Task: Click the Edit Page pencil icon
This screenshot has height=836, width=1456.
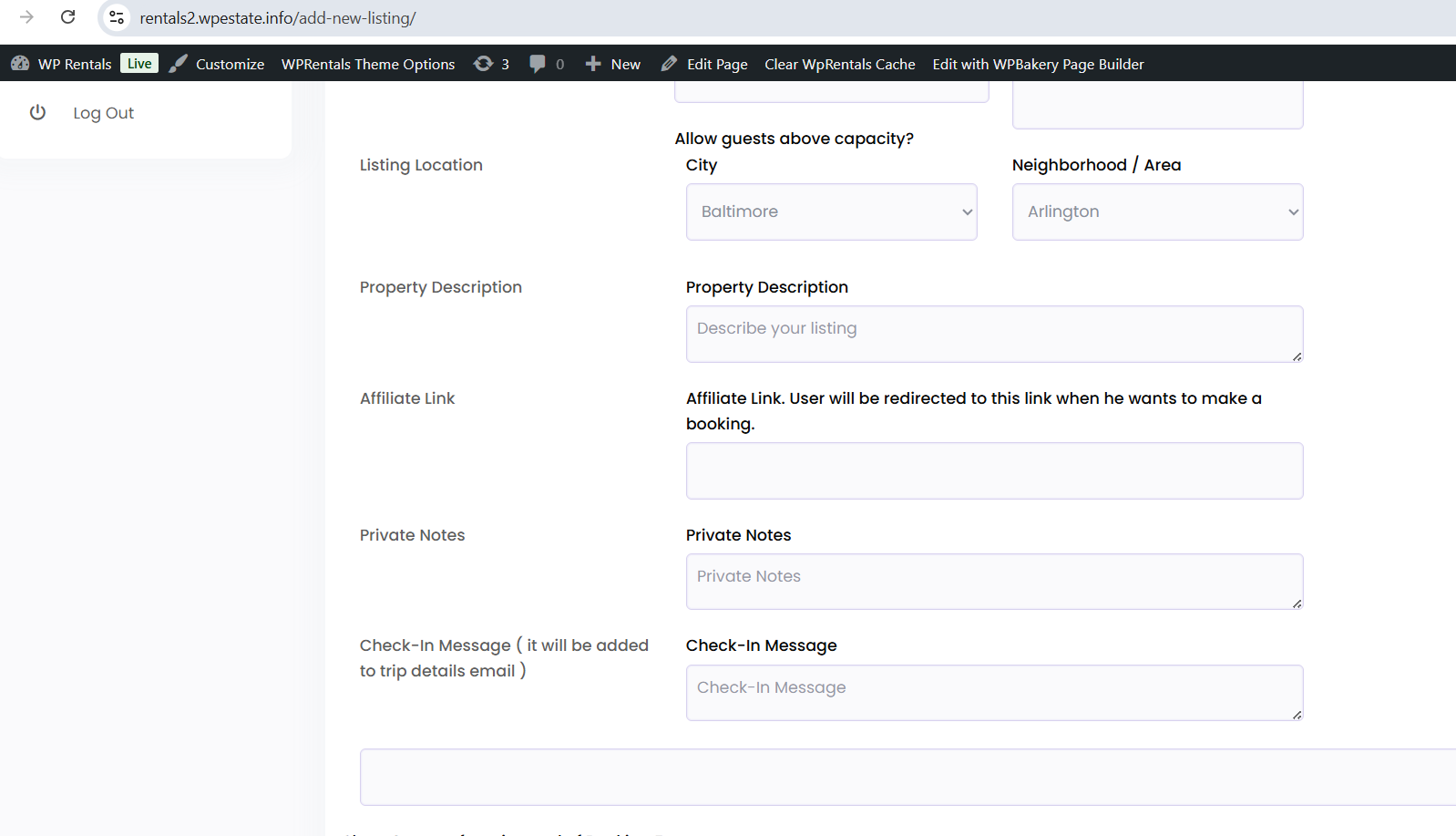Action: click(x=669, y=64)
